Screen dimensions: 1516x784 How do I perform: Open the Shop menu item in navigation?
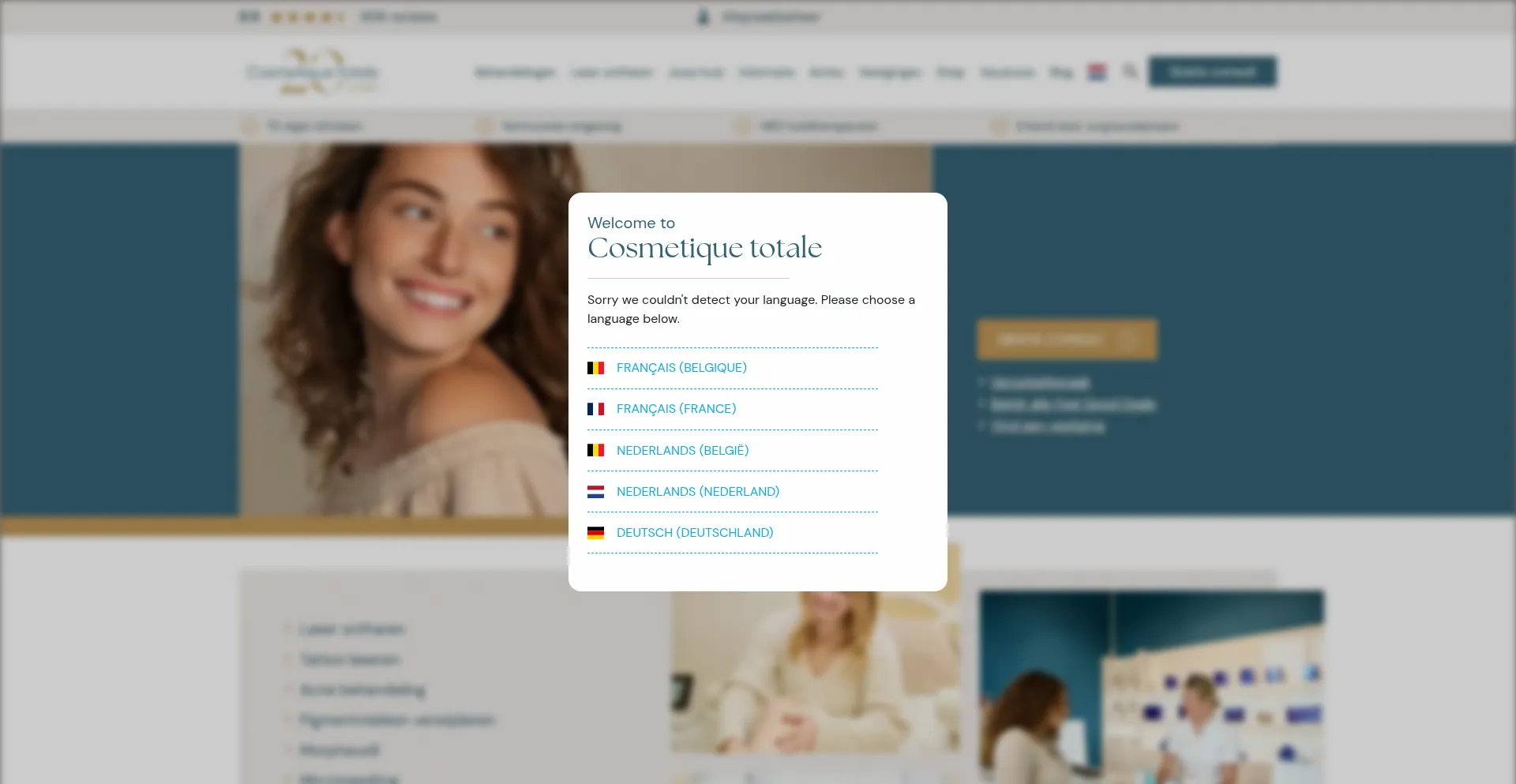click(950, 73)
